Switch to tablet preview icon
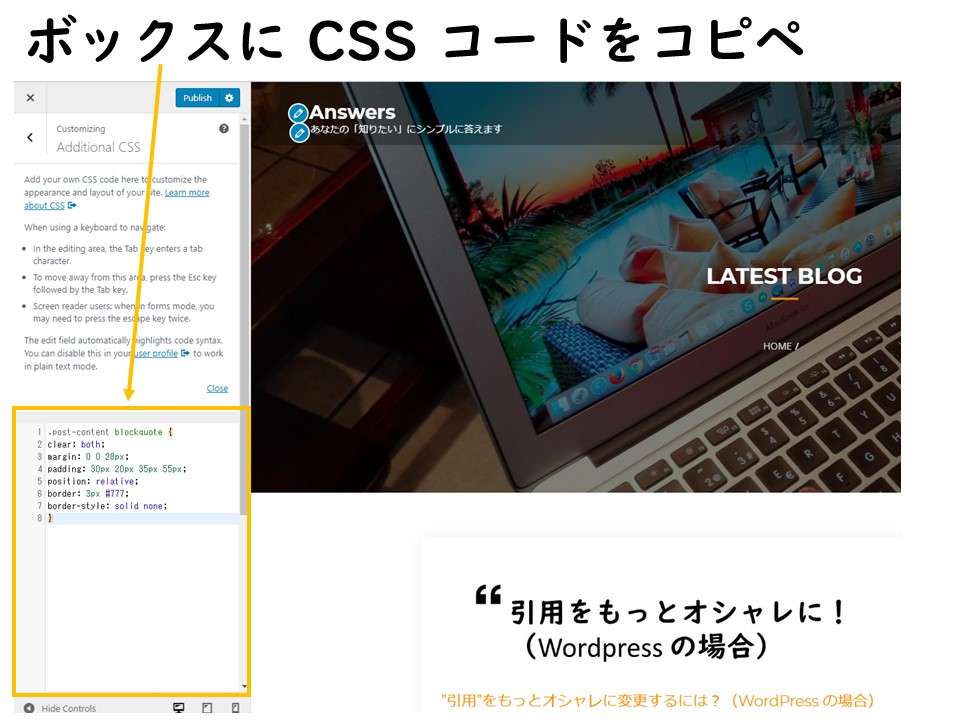 tap(207, 708)
